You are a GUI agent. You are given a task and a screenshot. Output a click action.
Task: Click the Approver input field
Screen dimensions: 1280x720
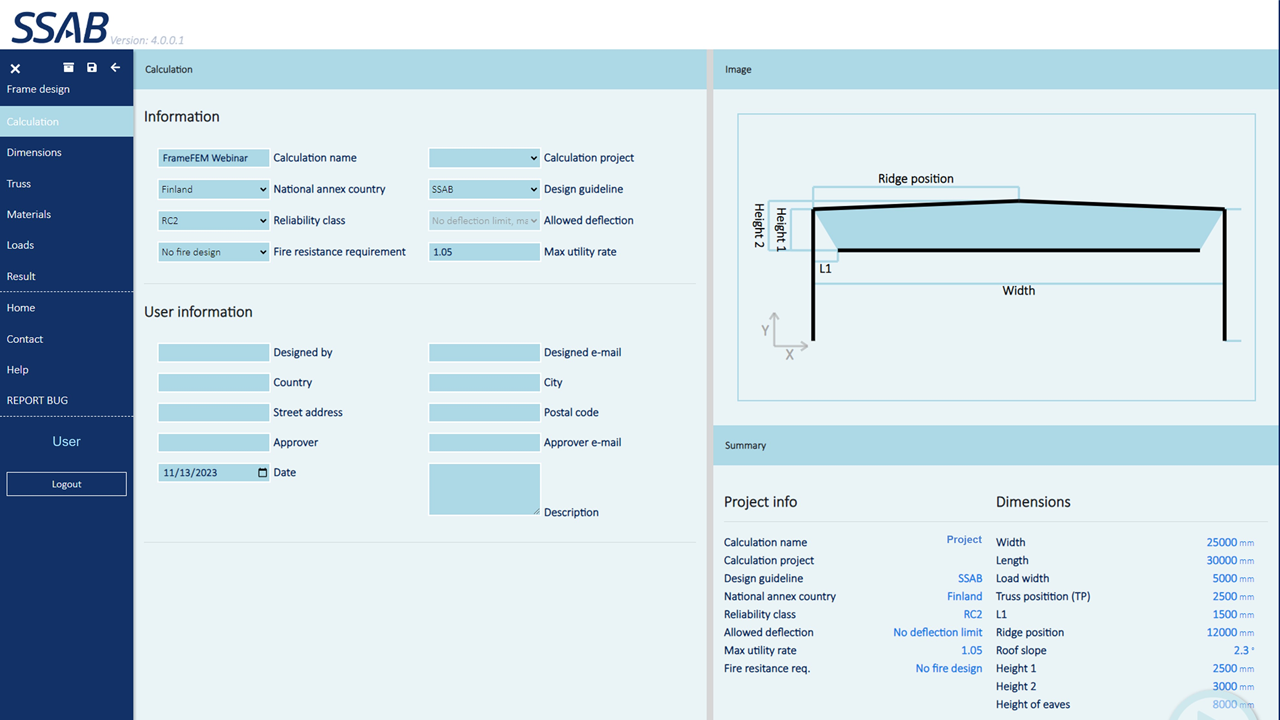214,443
